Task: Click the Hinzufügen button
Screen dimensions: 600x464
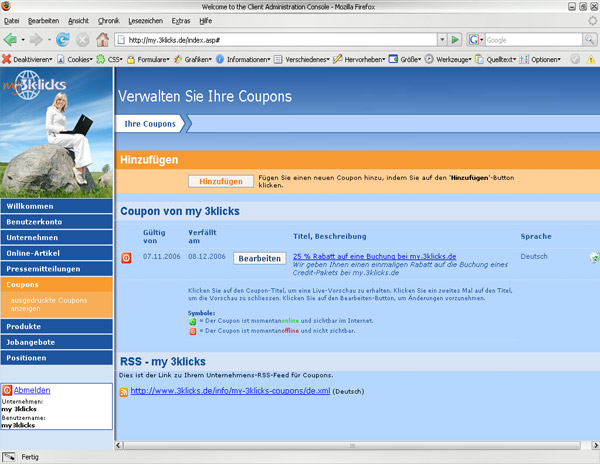Action: click(x=221, y=181)
